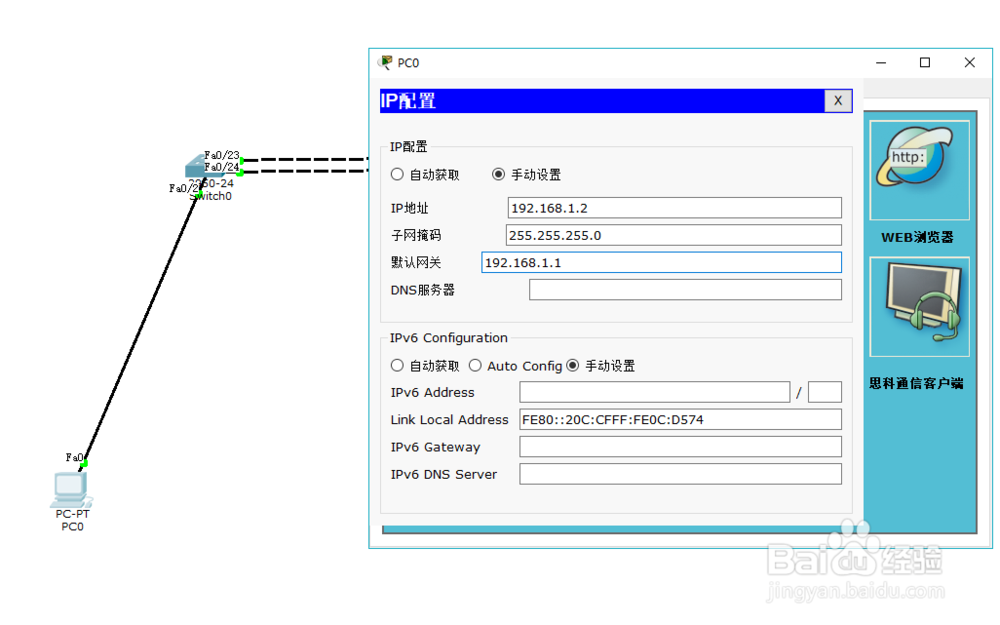Select the Switch0 device icon

pos(205,166)
